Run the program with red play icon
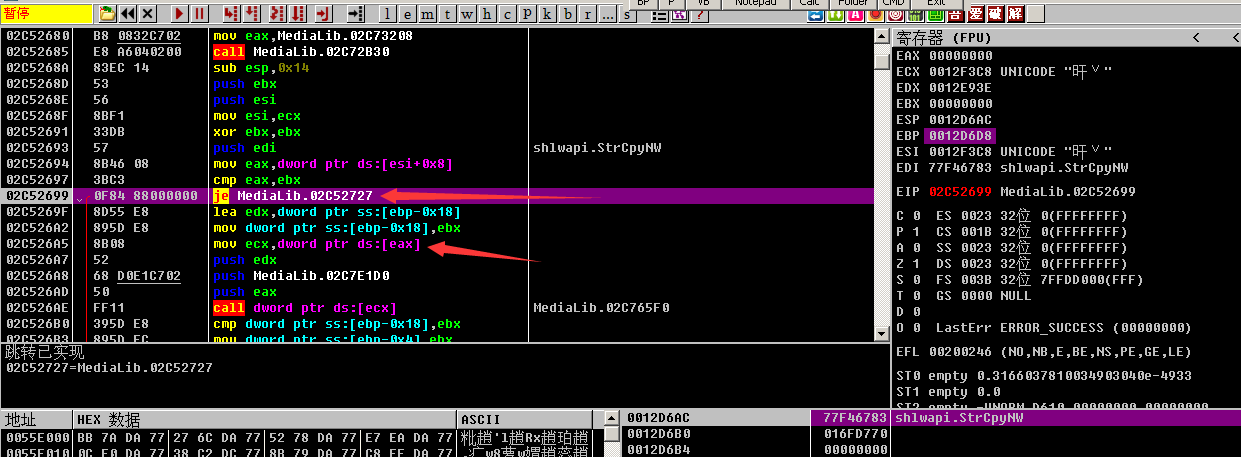The height and width of the screenshot is (457, 1241). tap(179, 13)
